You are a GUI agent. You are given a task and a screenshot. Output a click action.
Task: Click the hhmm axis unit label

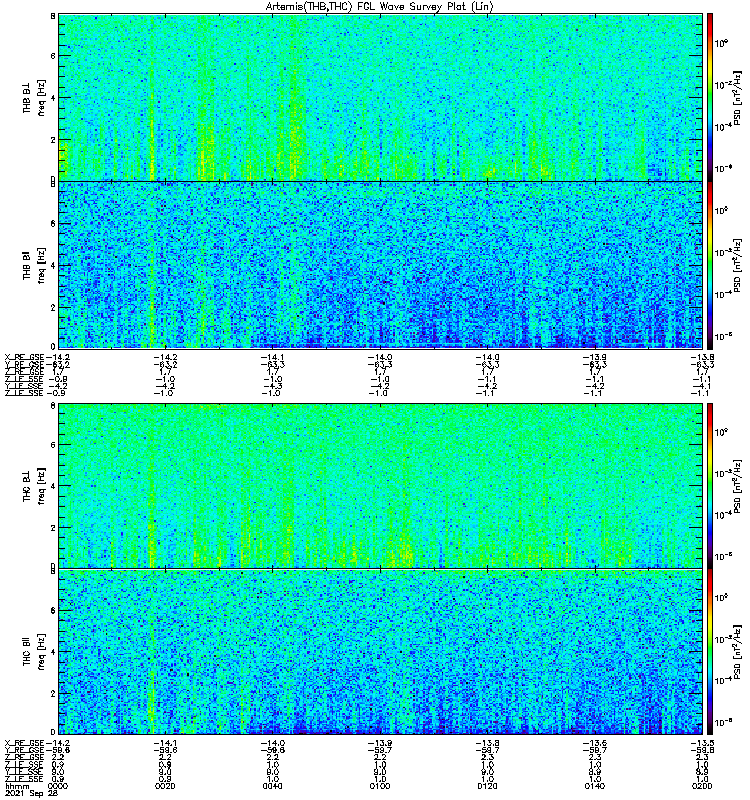(15, 786)
